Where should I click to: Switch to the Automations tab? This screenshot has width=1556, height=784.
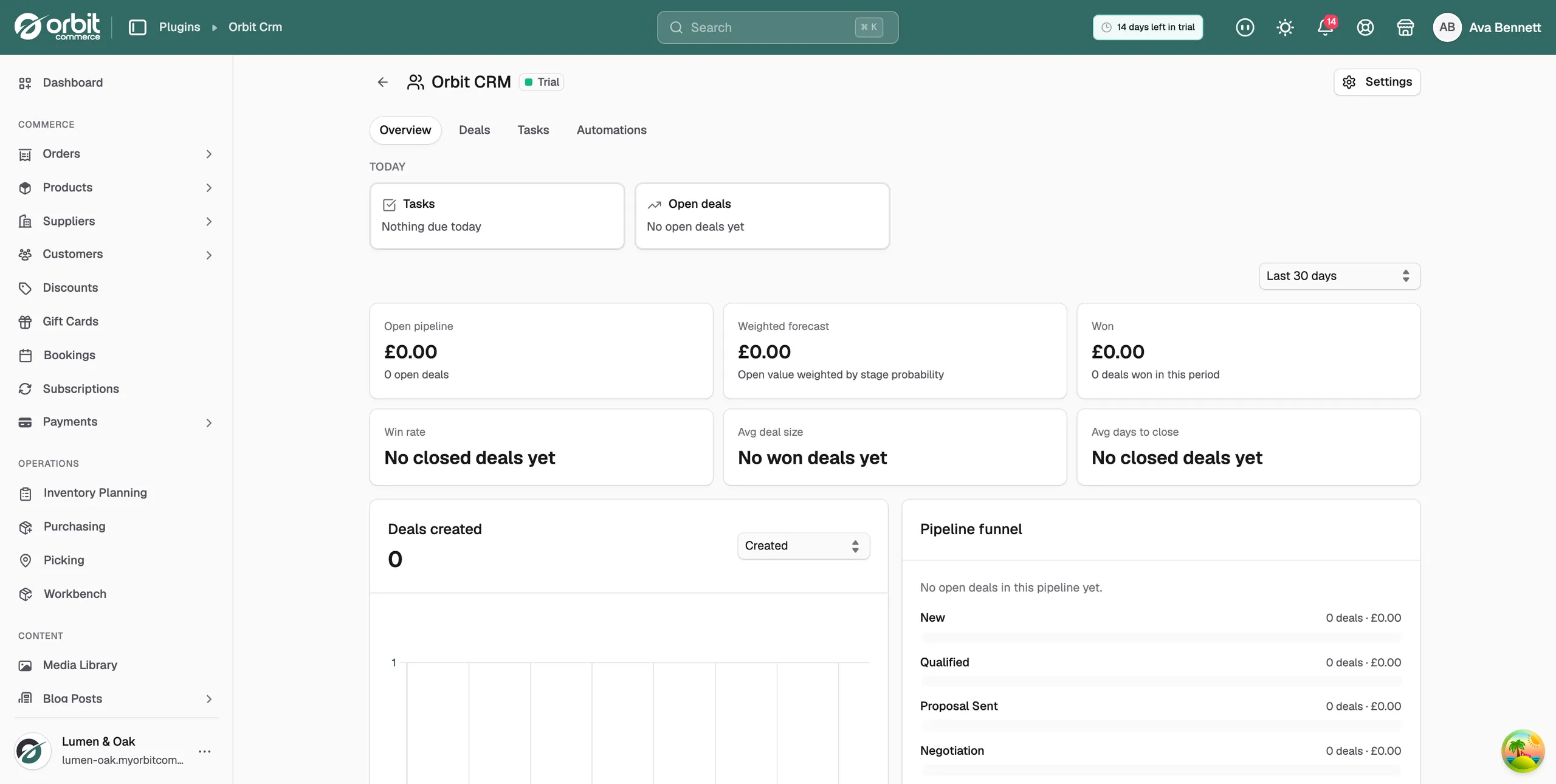pyautogui.click(x=611, y=130)
